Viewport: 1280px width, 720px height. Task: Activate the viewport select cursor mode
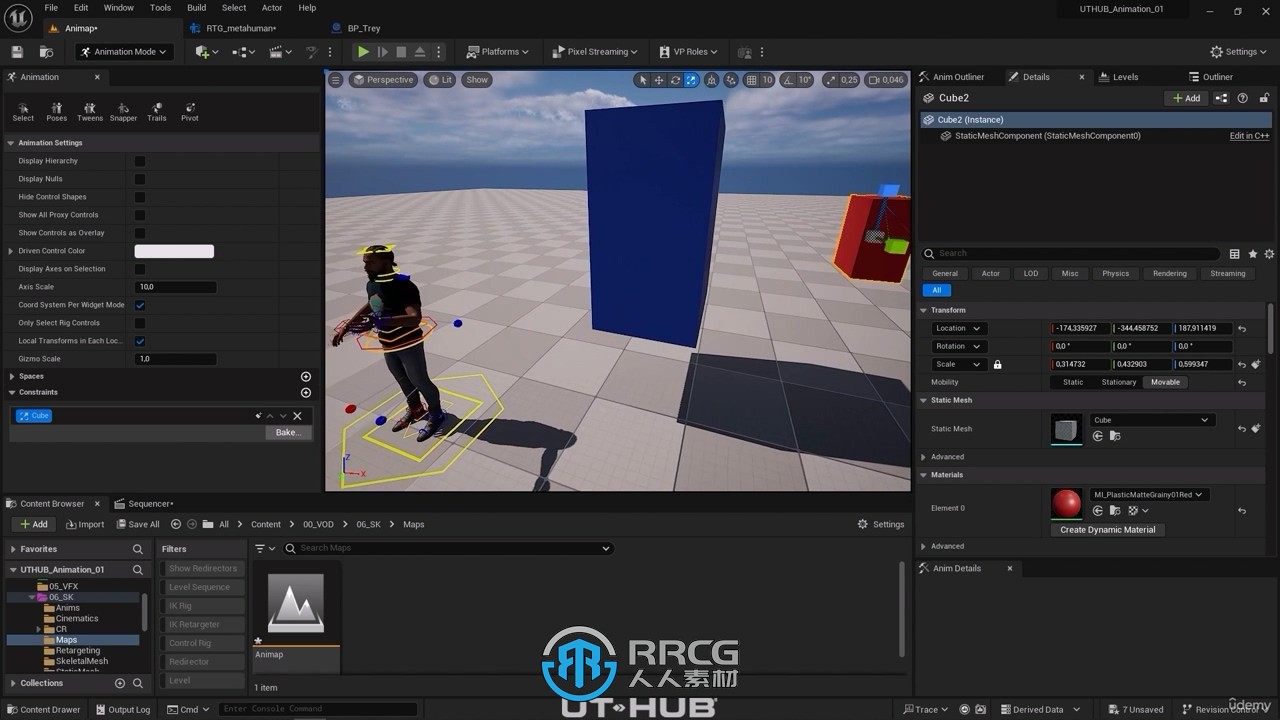click(643, 80)
